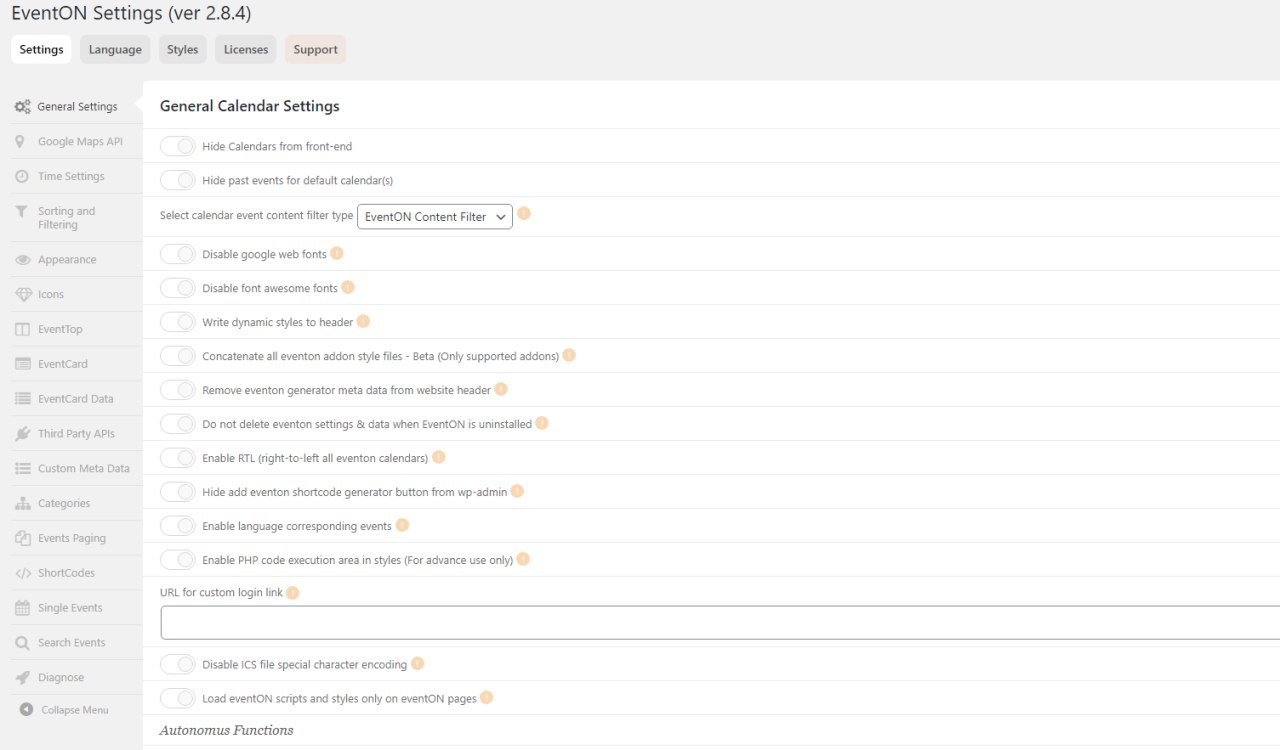Screen dimensions: 1280x750
Task: Toggle Enable PHP code execution area
Action: tap(177, 560)
